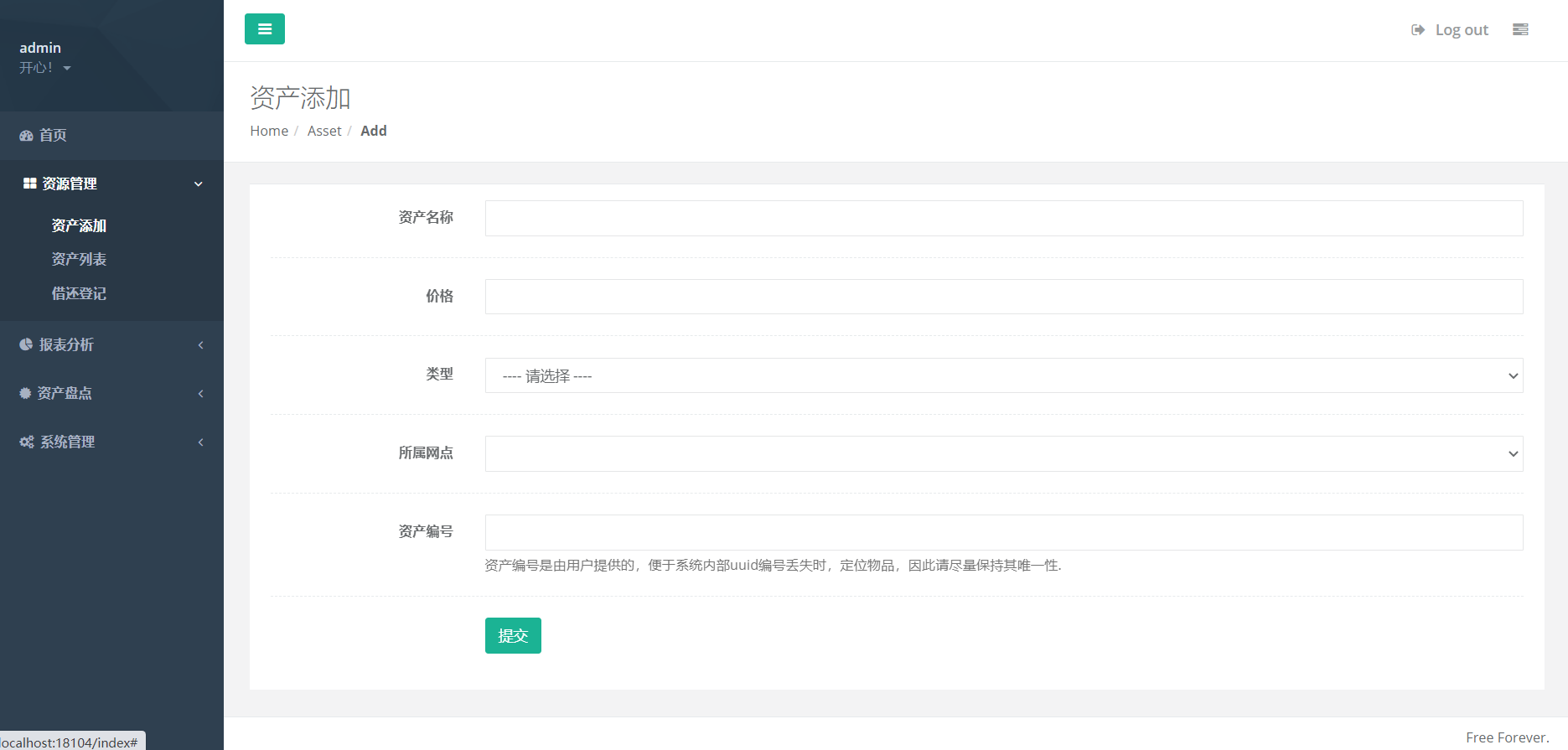
Task: Open the right sidebar tasks icon
Action: click(1520, 29)
